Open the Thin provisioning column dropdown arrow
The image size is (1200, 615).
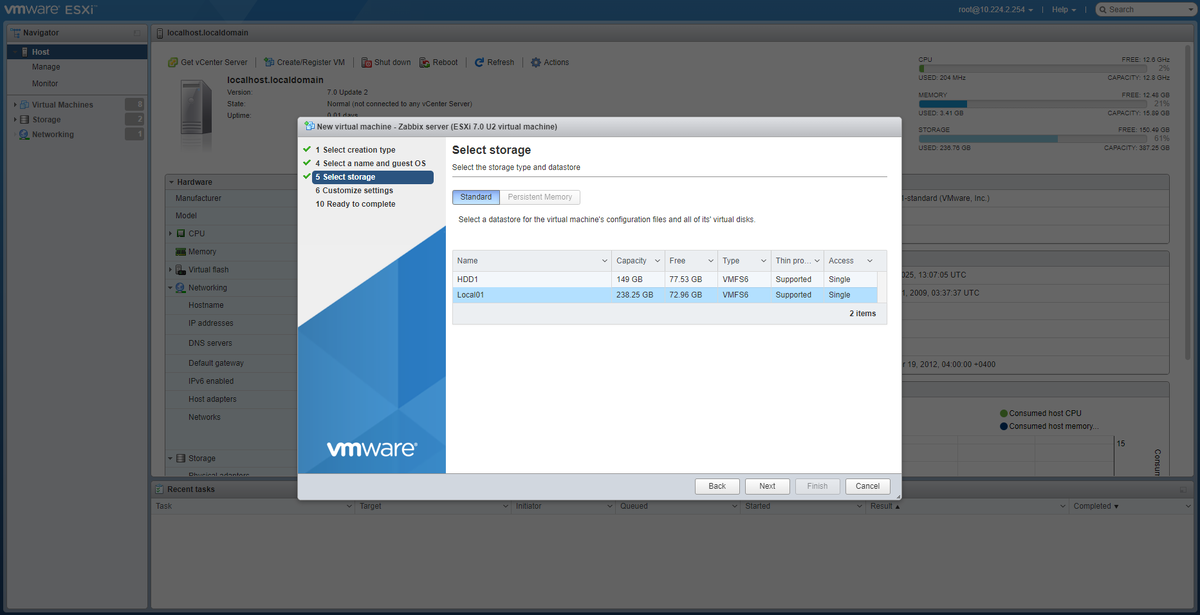click(815, 261)
